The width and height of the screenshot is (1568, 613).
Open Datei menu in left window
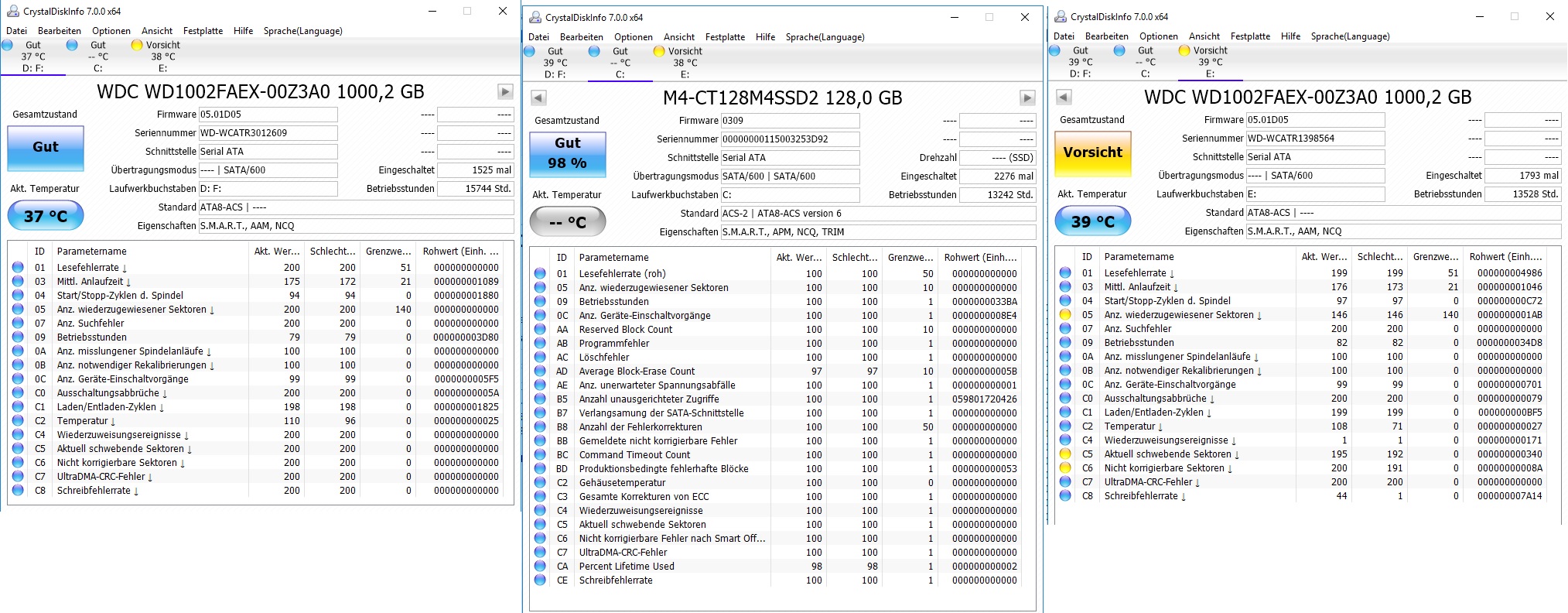coord(16,31)
